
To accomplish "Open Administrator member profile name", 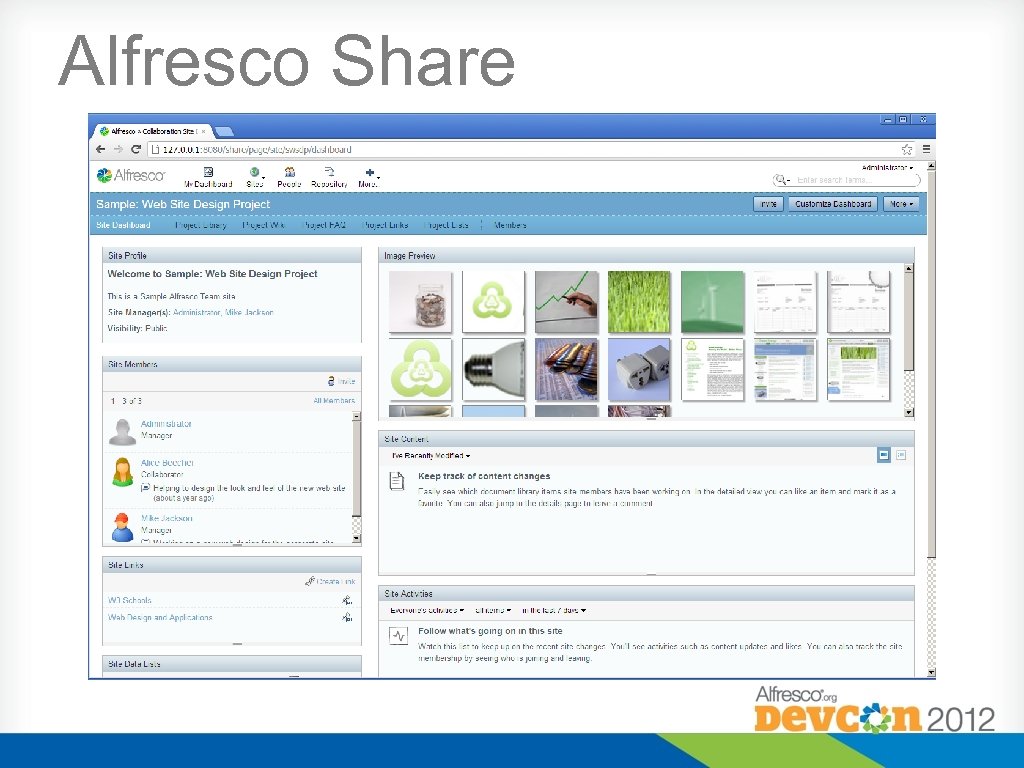I will coord(167,424).
